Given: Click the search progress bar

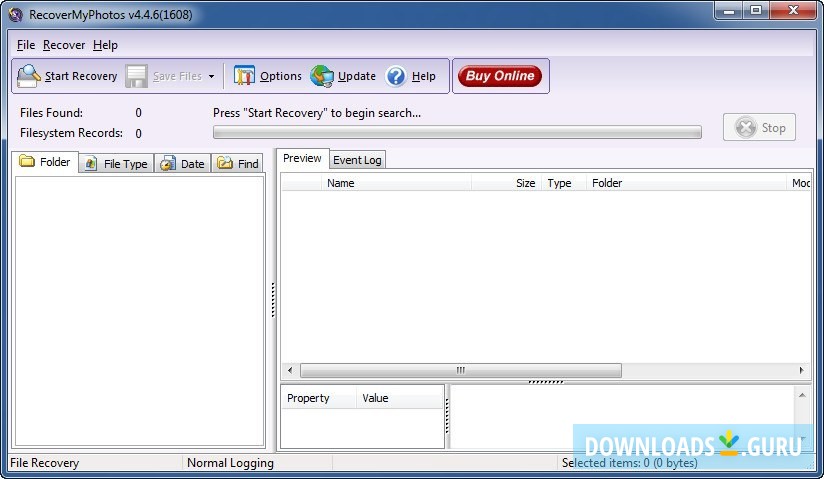Looking at the screenshot, I should tap(457, 132).
